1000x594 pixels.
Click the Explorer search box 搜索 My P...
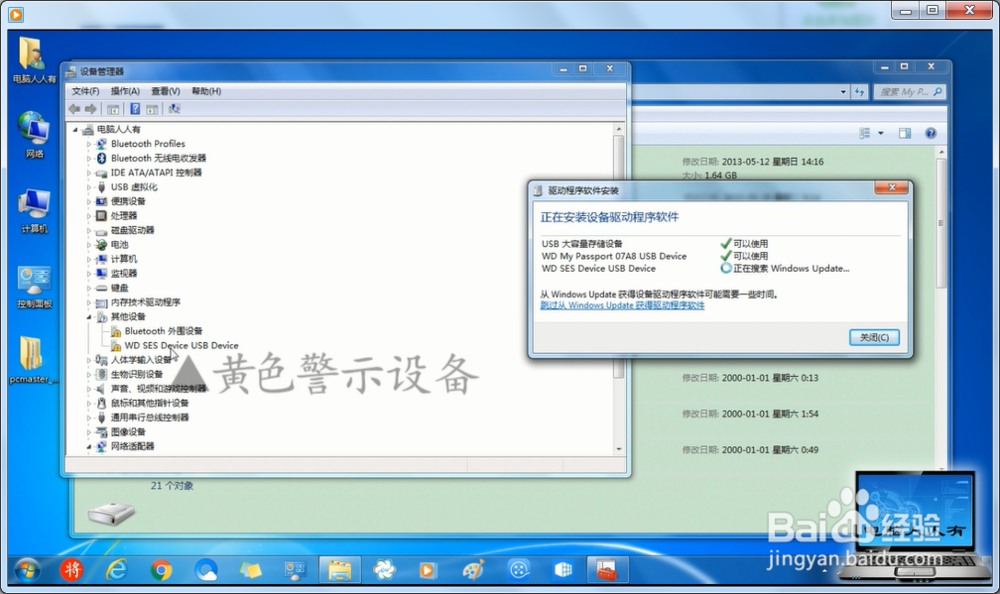coord(909,92)
